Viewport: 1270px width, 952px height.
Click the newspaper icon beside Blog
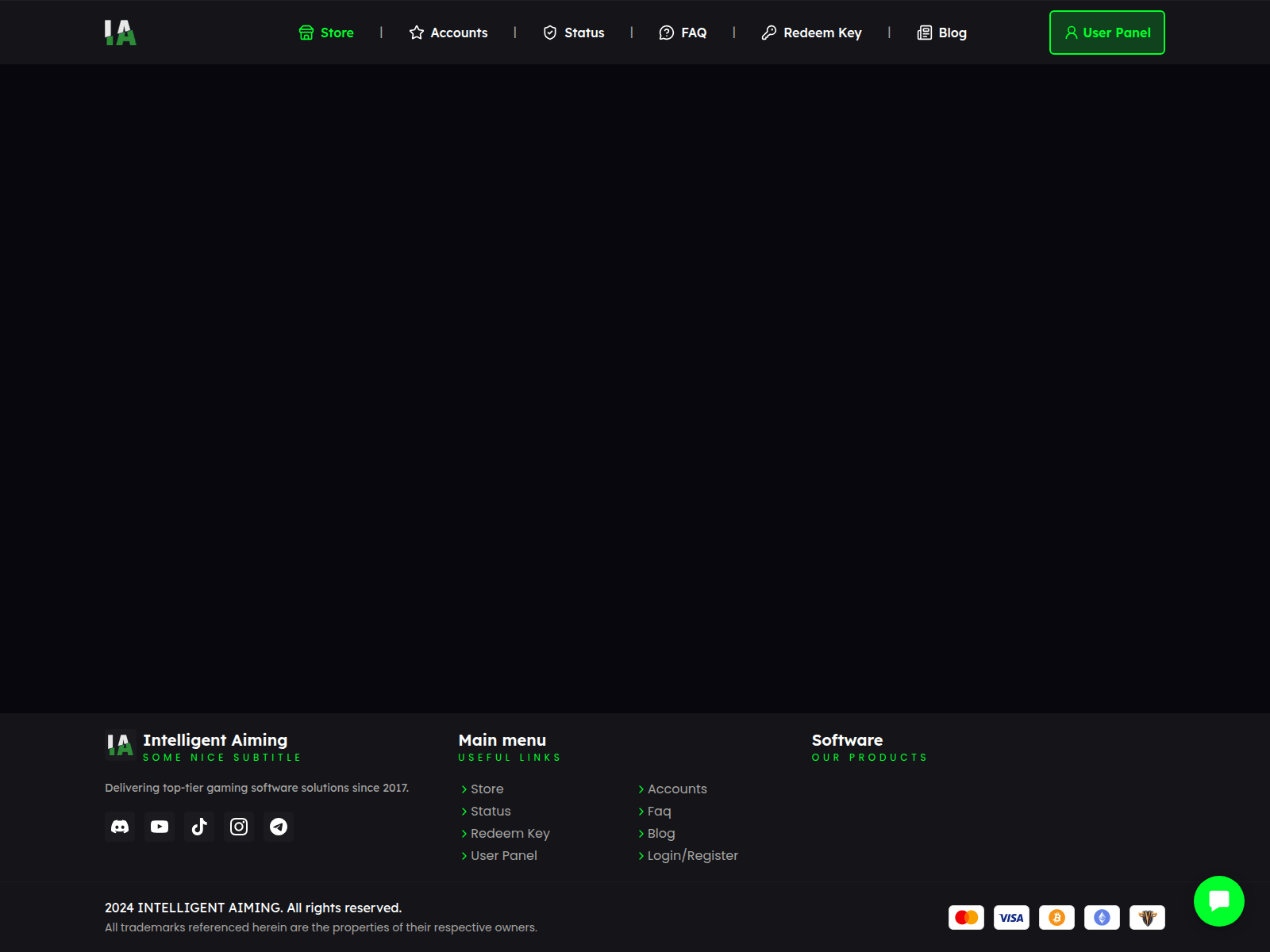pyautogui.click(x=925, y=33)
